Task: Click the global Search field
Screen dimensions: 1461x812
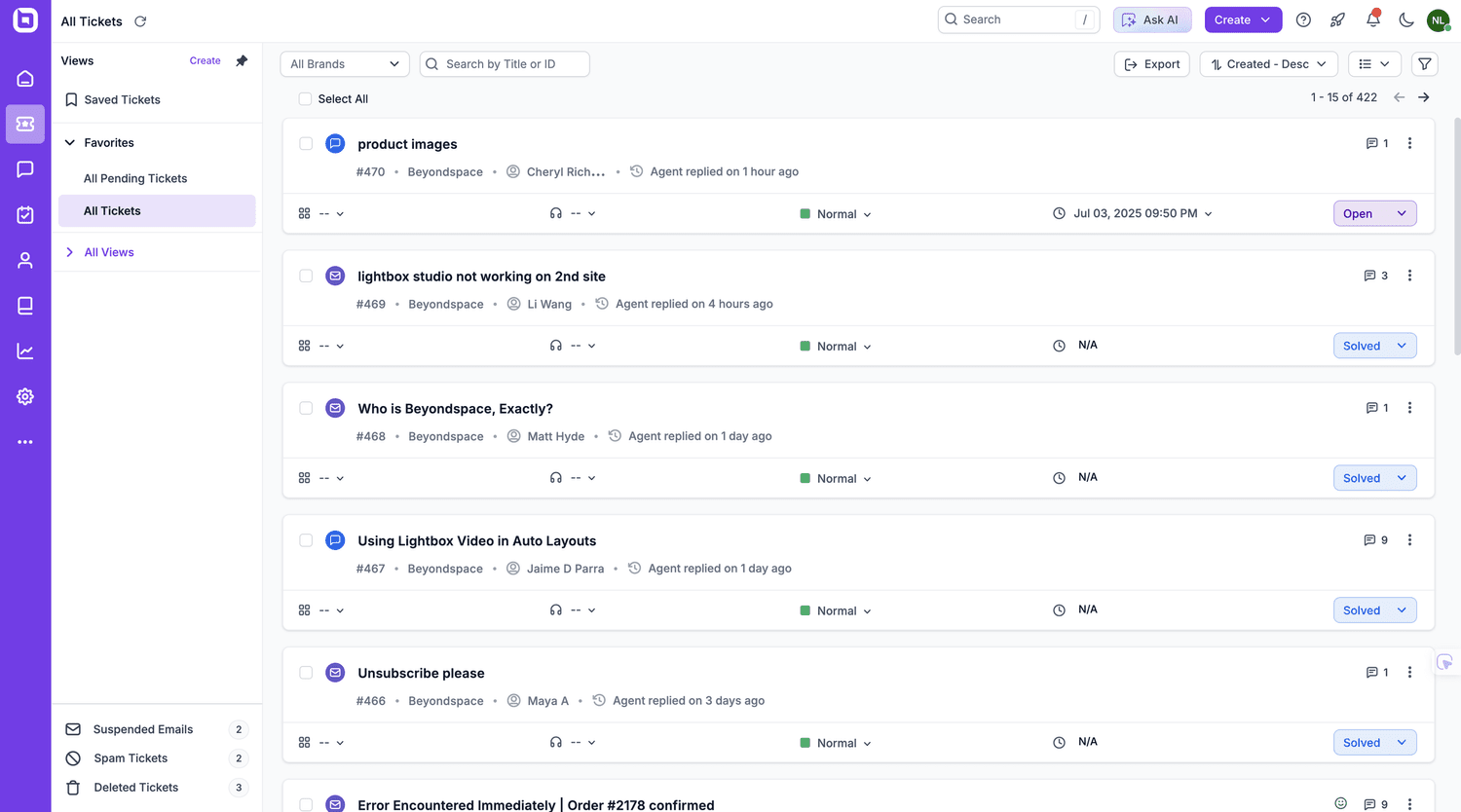Action: tap(1019, 19)
